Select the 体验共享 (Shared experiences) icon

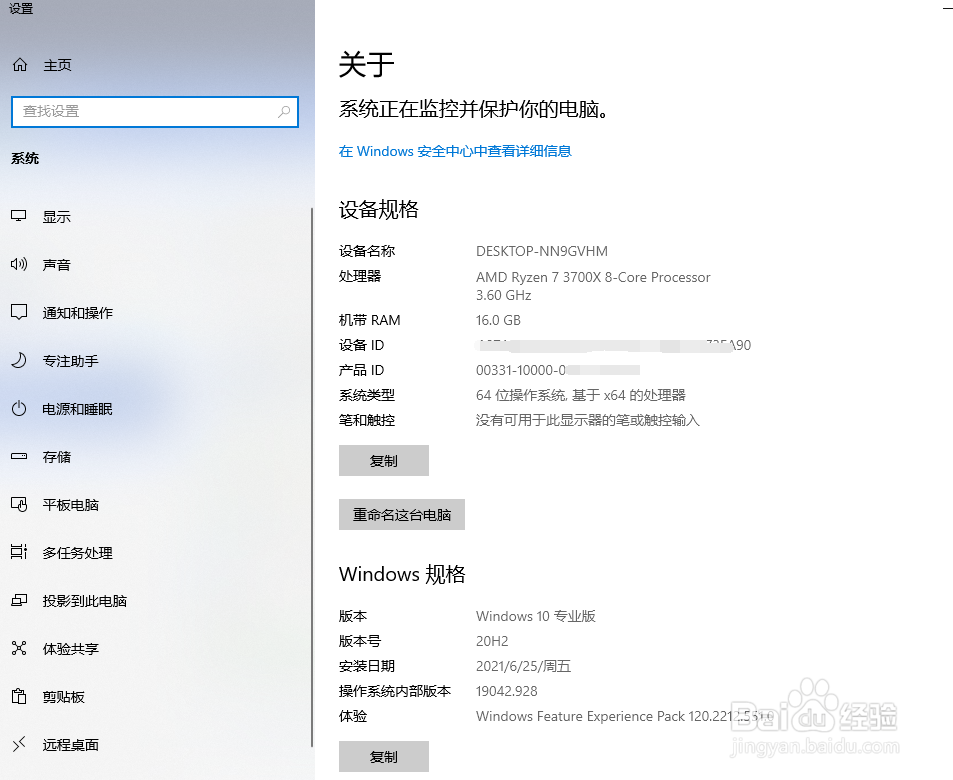pos(20,648)
